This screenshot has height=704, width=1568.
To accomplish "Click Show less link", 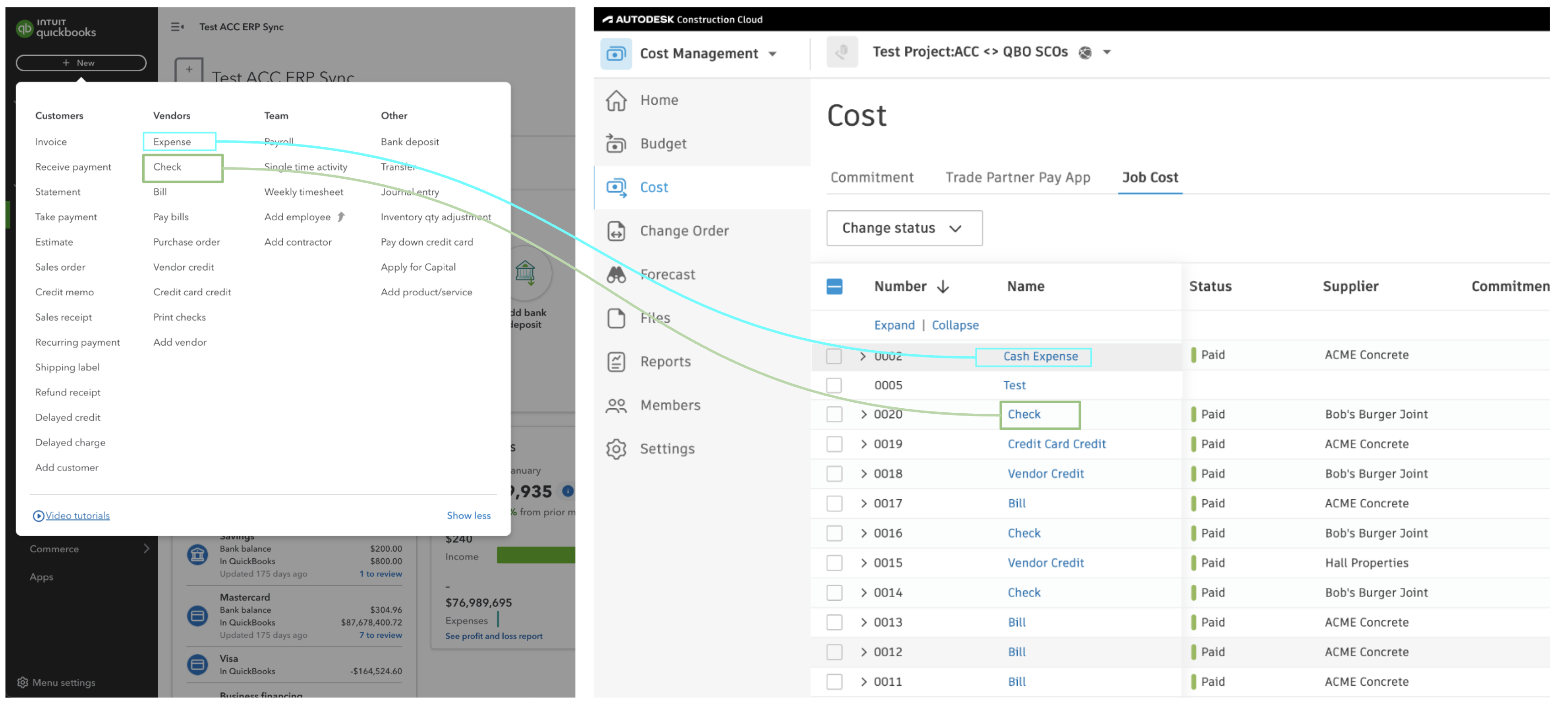I will pos(469,516).
